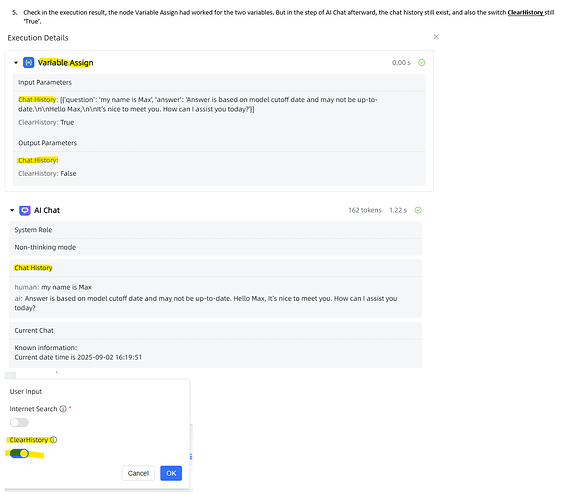Viewport: 568px width, 500px height.
Task: Select the Input Parameters header
Action: pos(45,83)
